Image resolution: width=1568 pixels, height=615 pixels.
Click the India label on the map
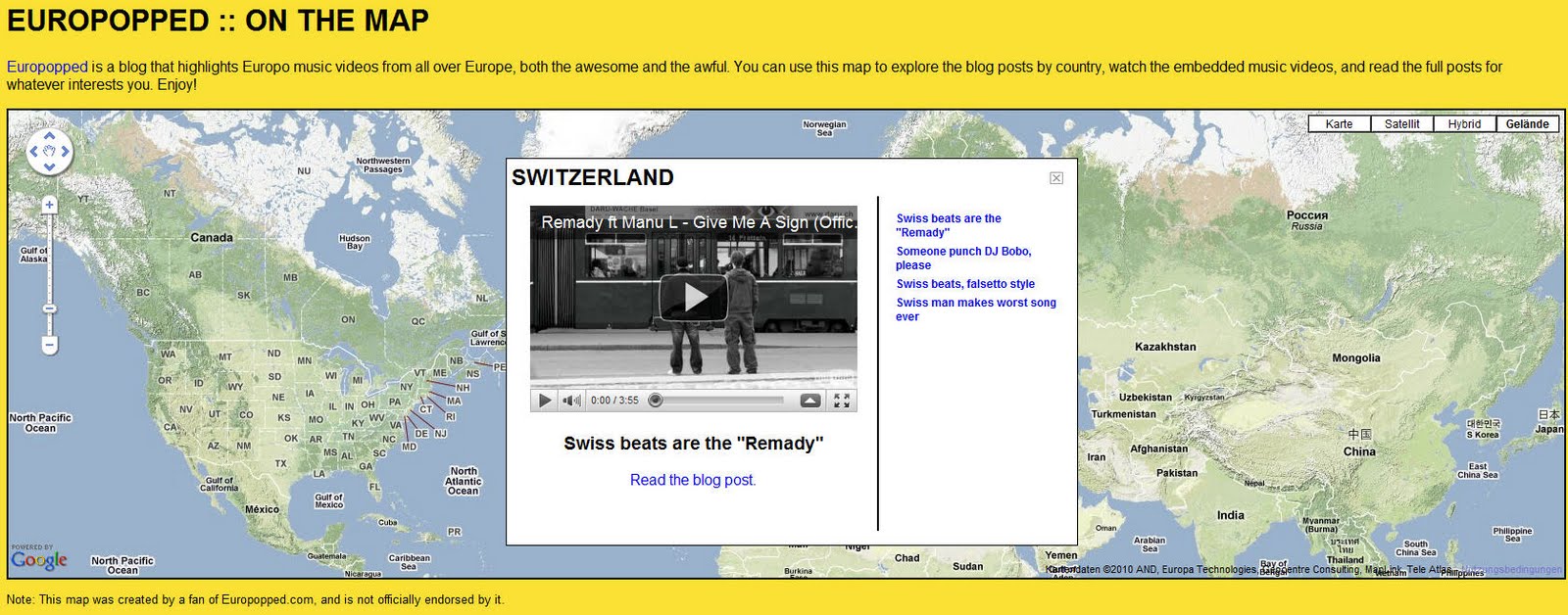click(1231, 515)
